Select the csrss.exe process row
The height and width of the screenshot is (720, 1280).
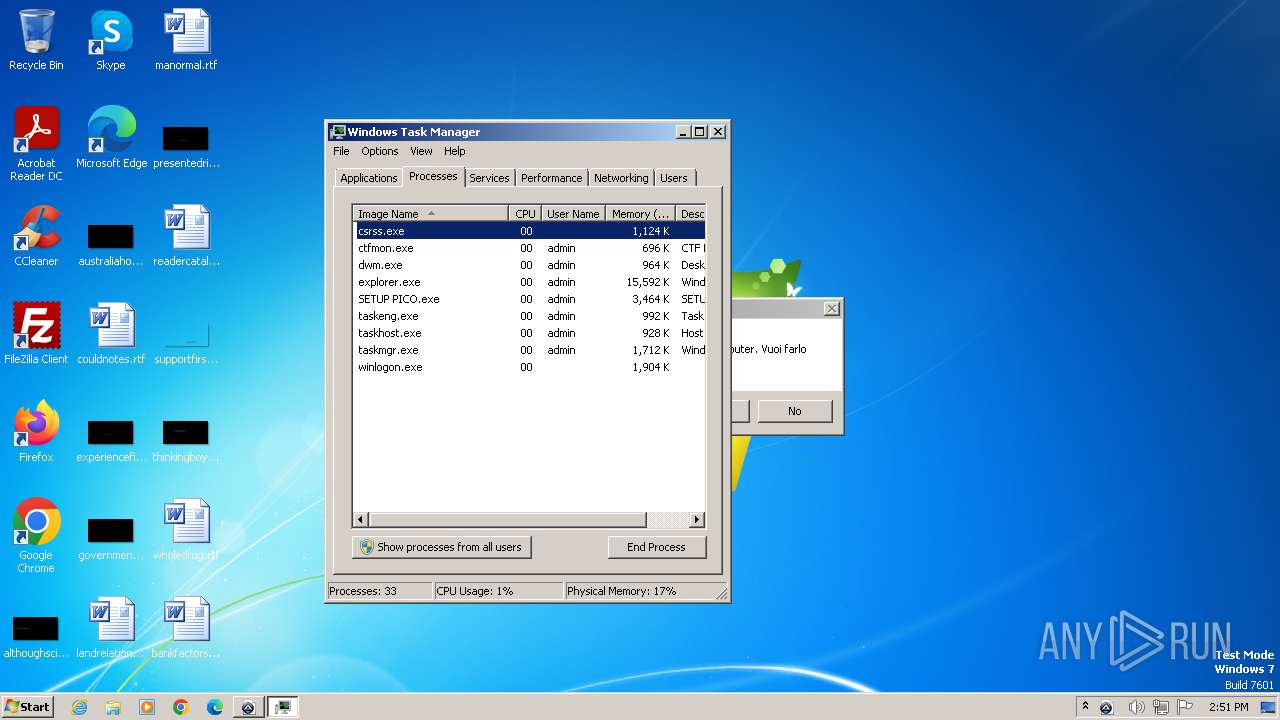[529, 231]
